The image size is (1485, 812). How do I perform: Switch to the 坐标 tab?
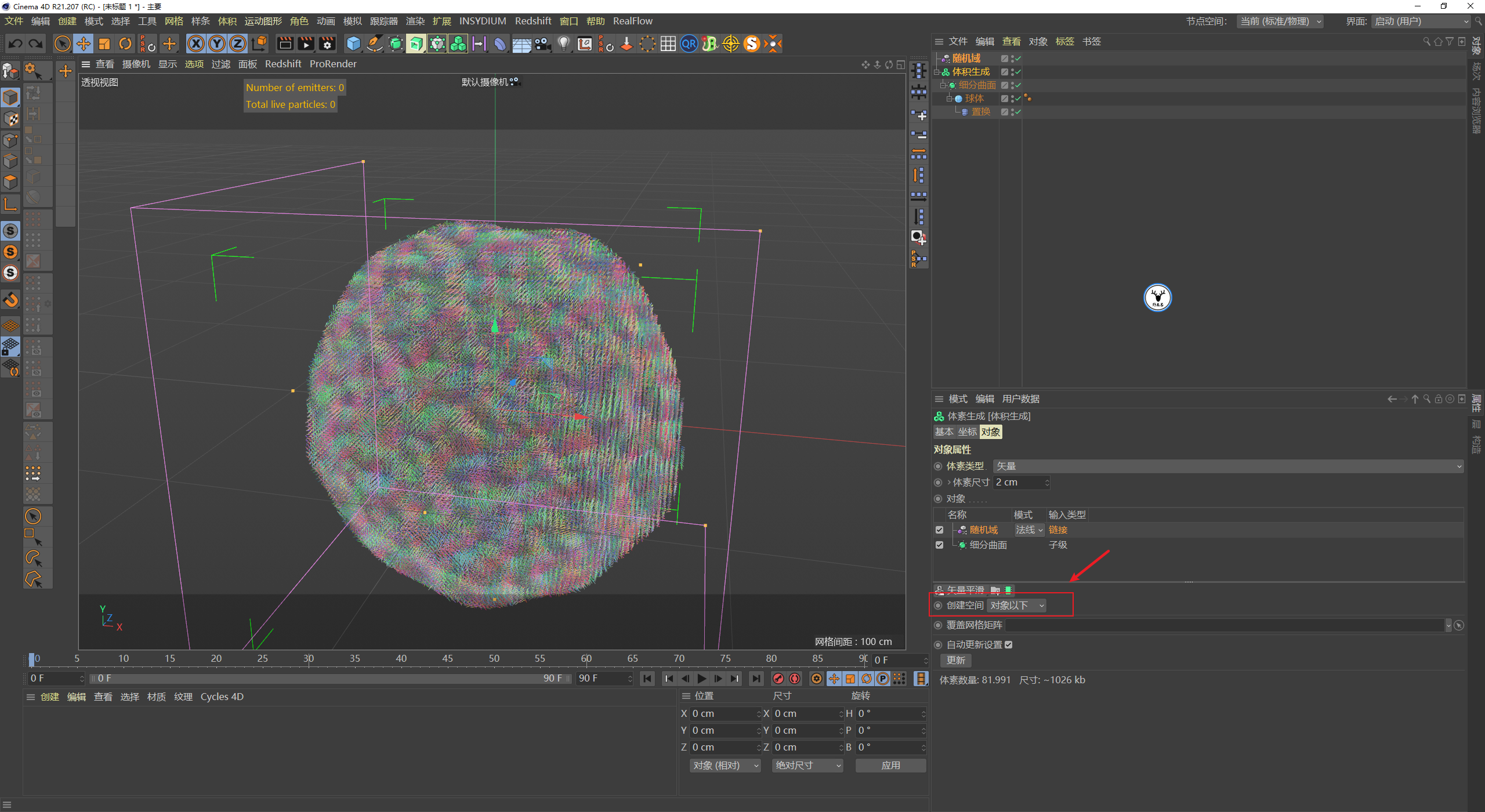pos(967,432)
